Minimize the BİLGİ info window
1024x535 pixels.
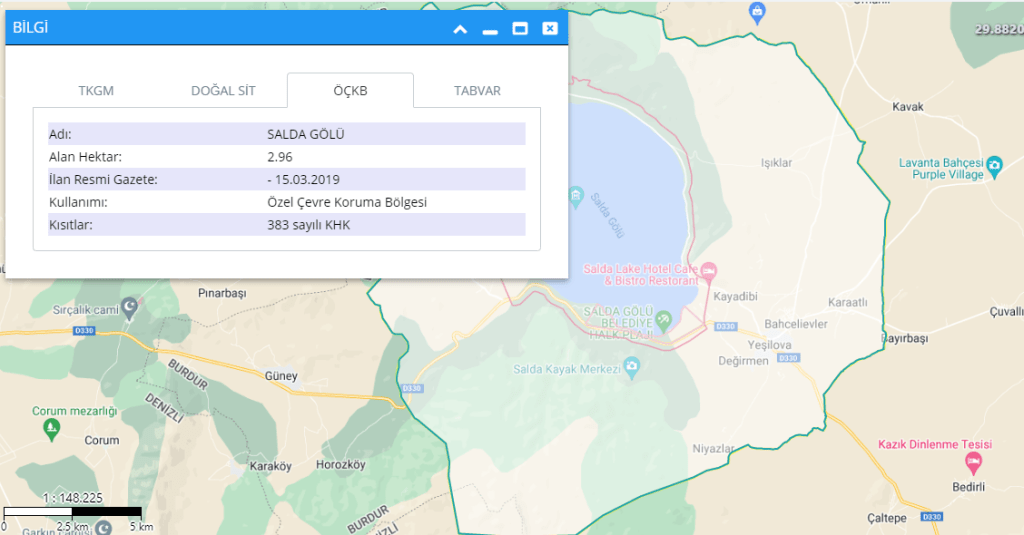490,29
